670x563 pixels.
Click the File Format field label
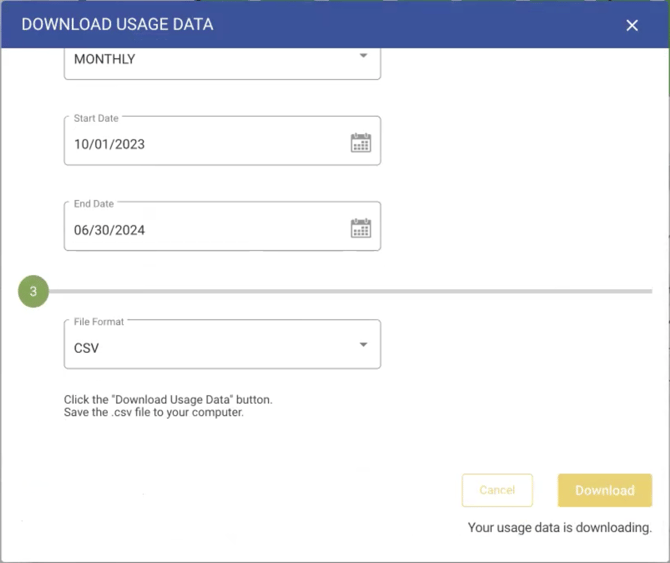pos(98,321)
